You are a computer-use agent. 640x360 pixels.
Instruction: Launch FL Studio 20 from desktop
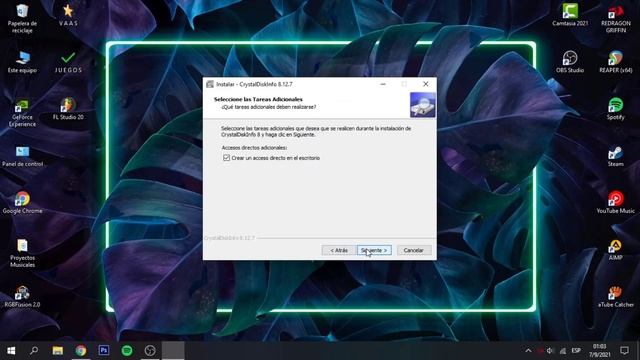(x=68, y=109)
